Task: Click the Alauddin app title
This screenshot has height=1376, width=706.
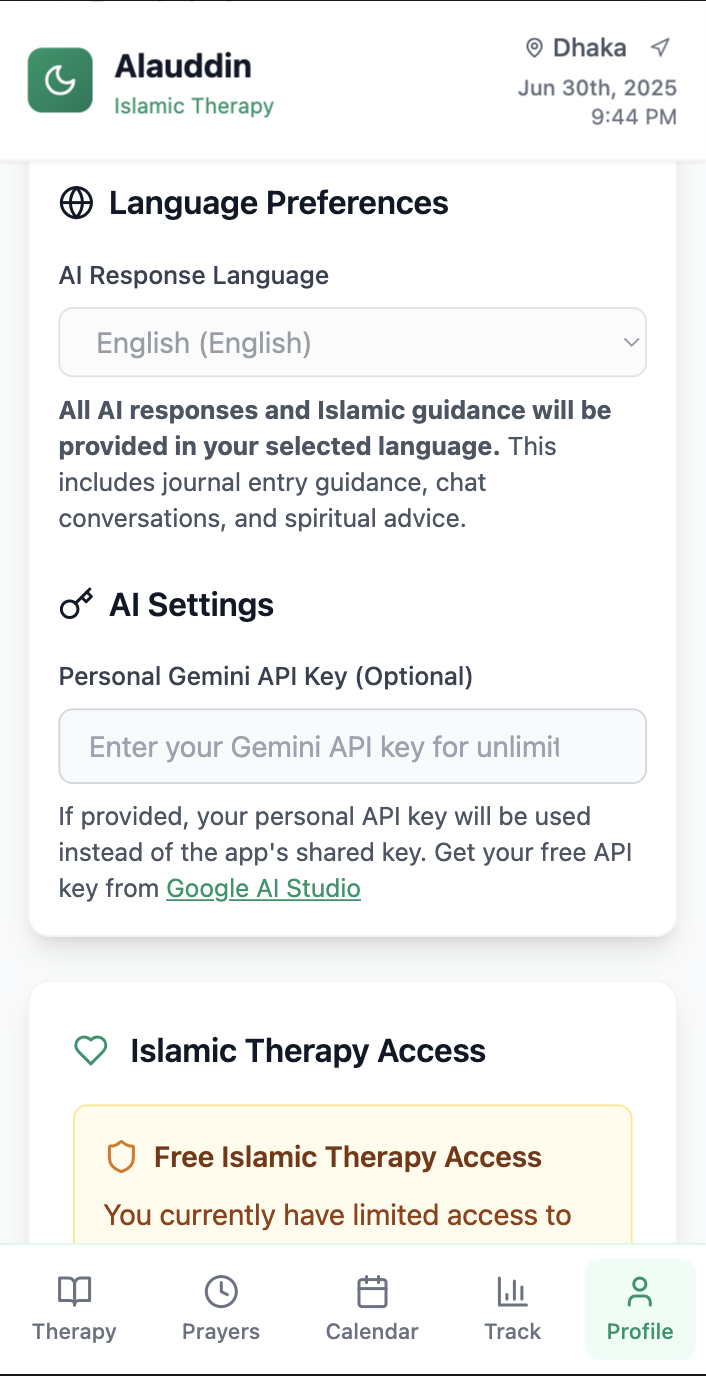Action: point(183,66)
